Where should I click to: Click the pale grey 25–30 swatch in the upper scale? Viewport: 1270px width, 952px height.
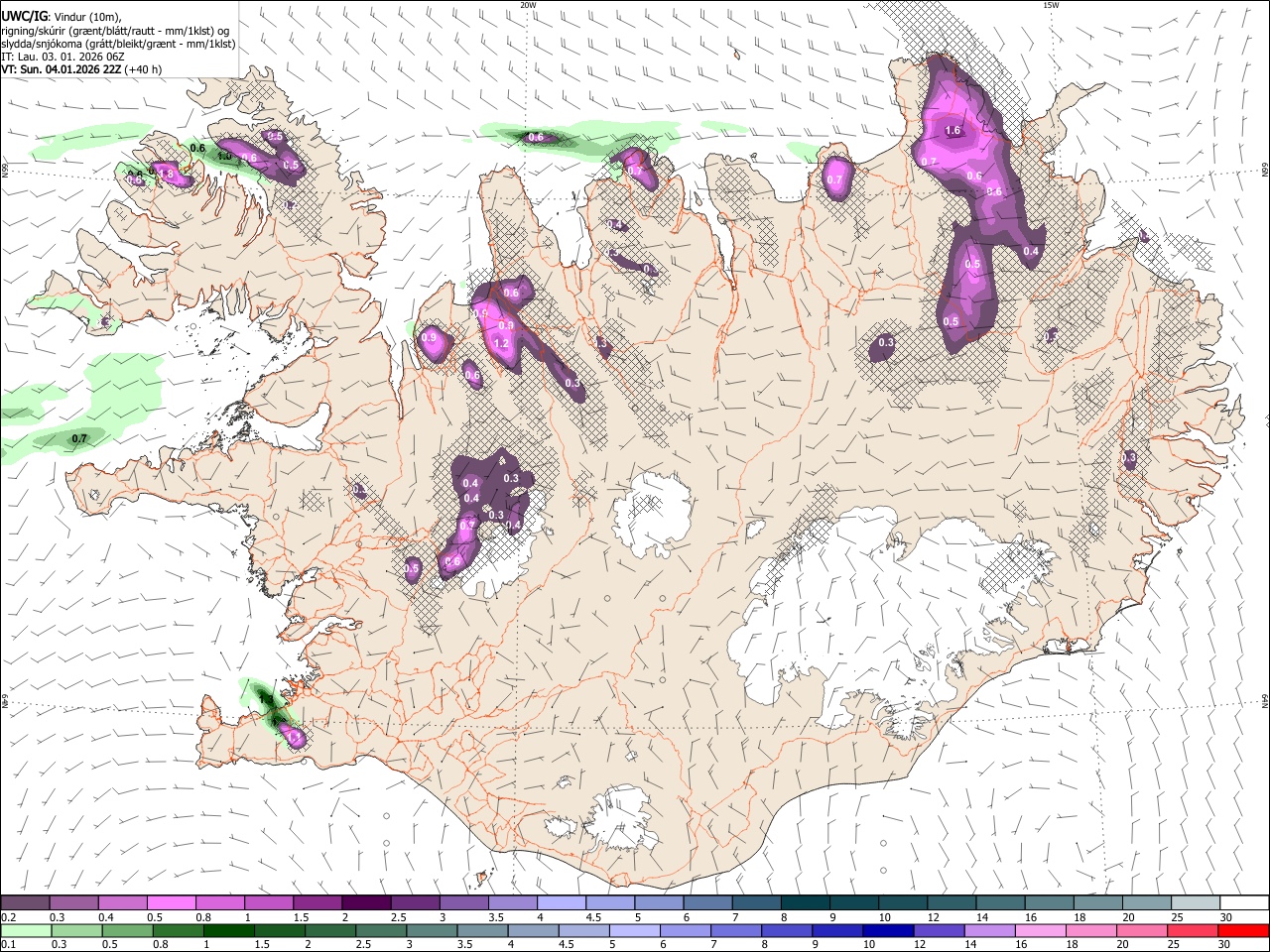point(1195,903)
